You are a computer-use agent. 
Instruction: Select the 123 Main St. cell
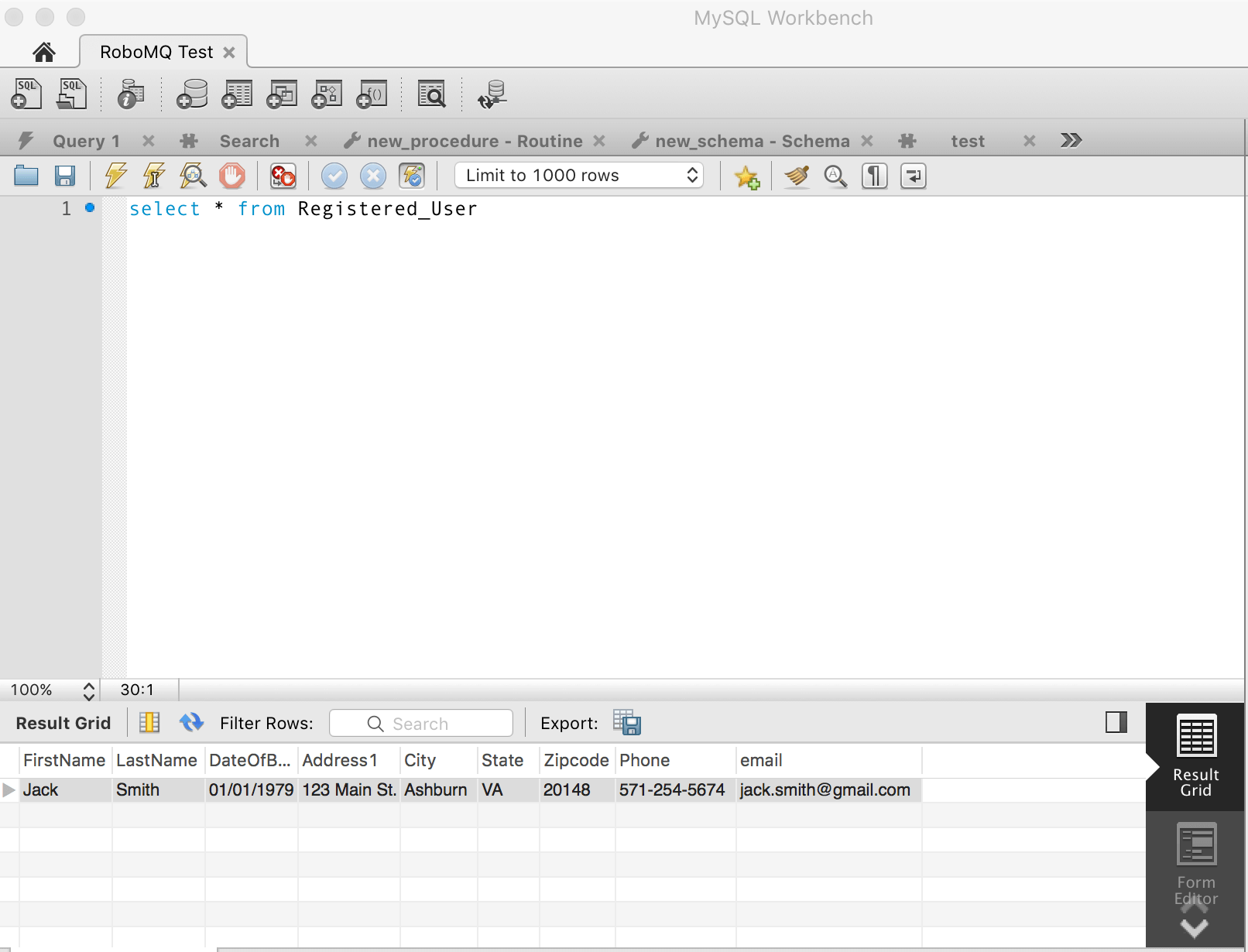click(349, 790)
